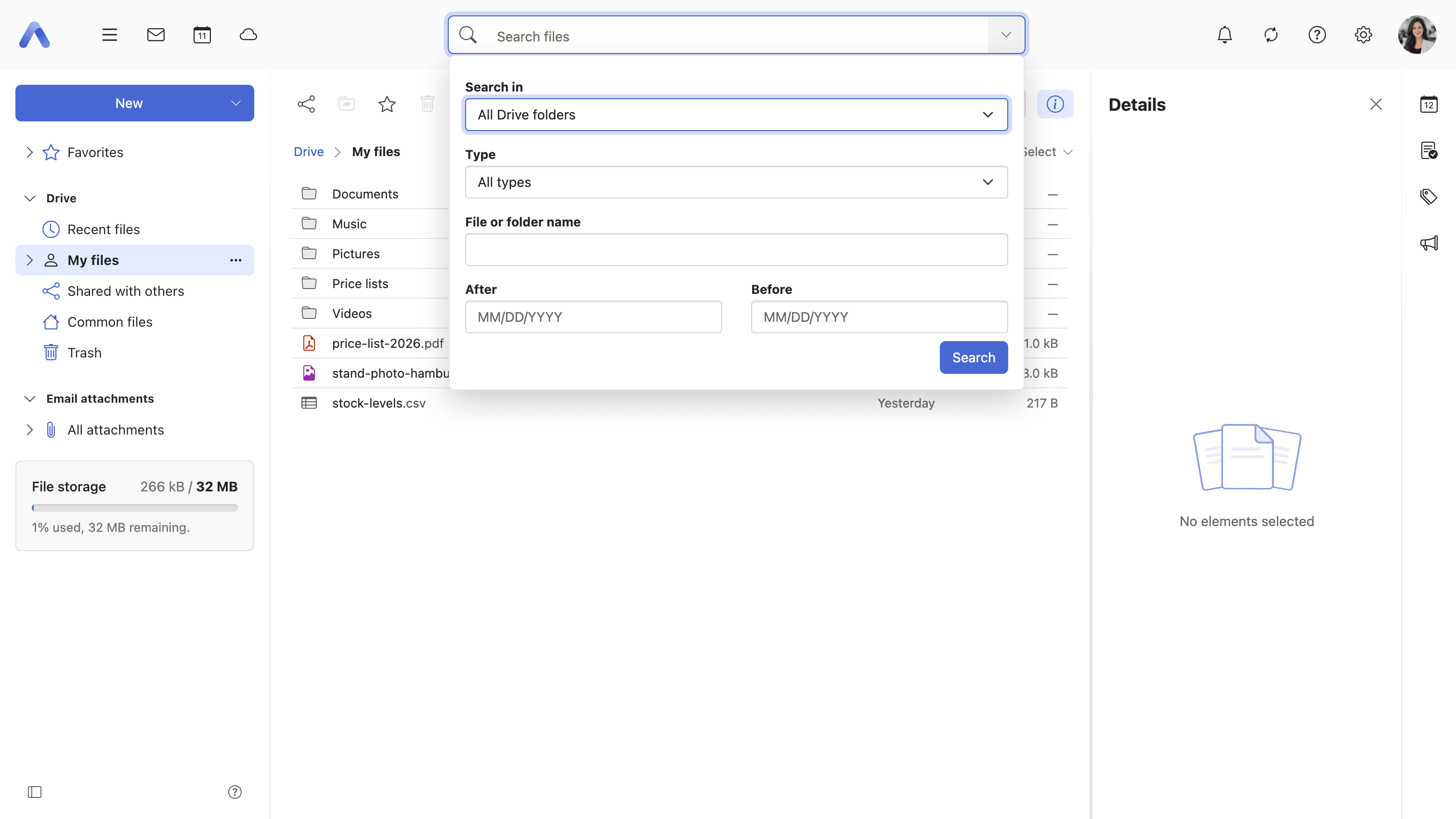Collapse the Email attachments section
The width and height of the screenshot is (1456, 819).
tap(29, 399)
